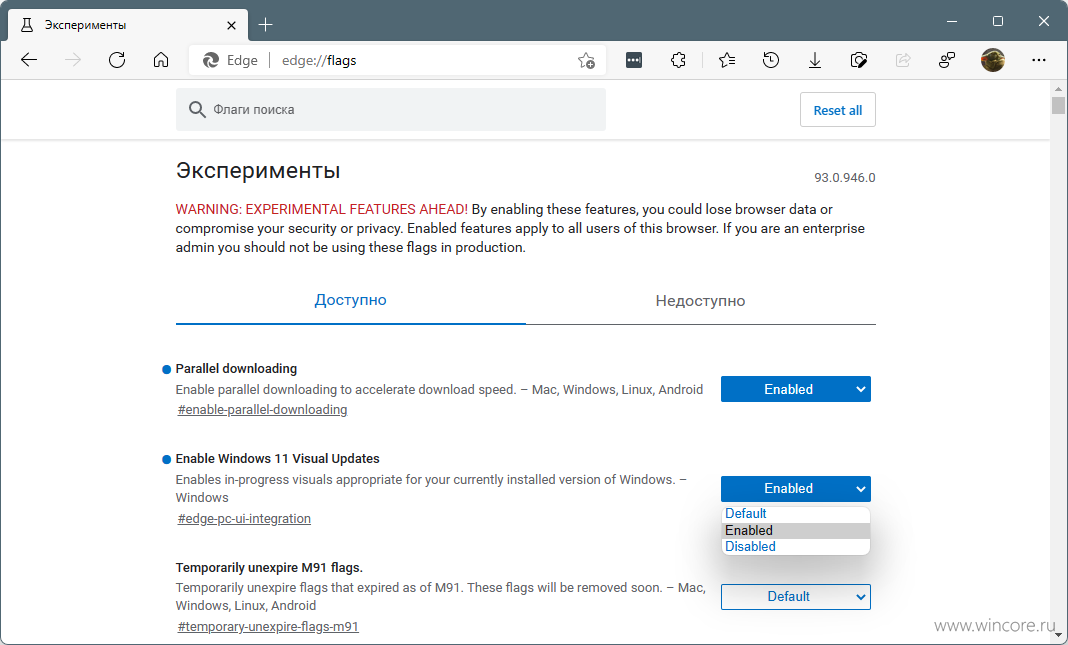1068x645 pixels.
Task: Open Settings and more three-dots menu
Action: point(1038,60)
